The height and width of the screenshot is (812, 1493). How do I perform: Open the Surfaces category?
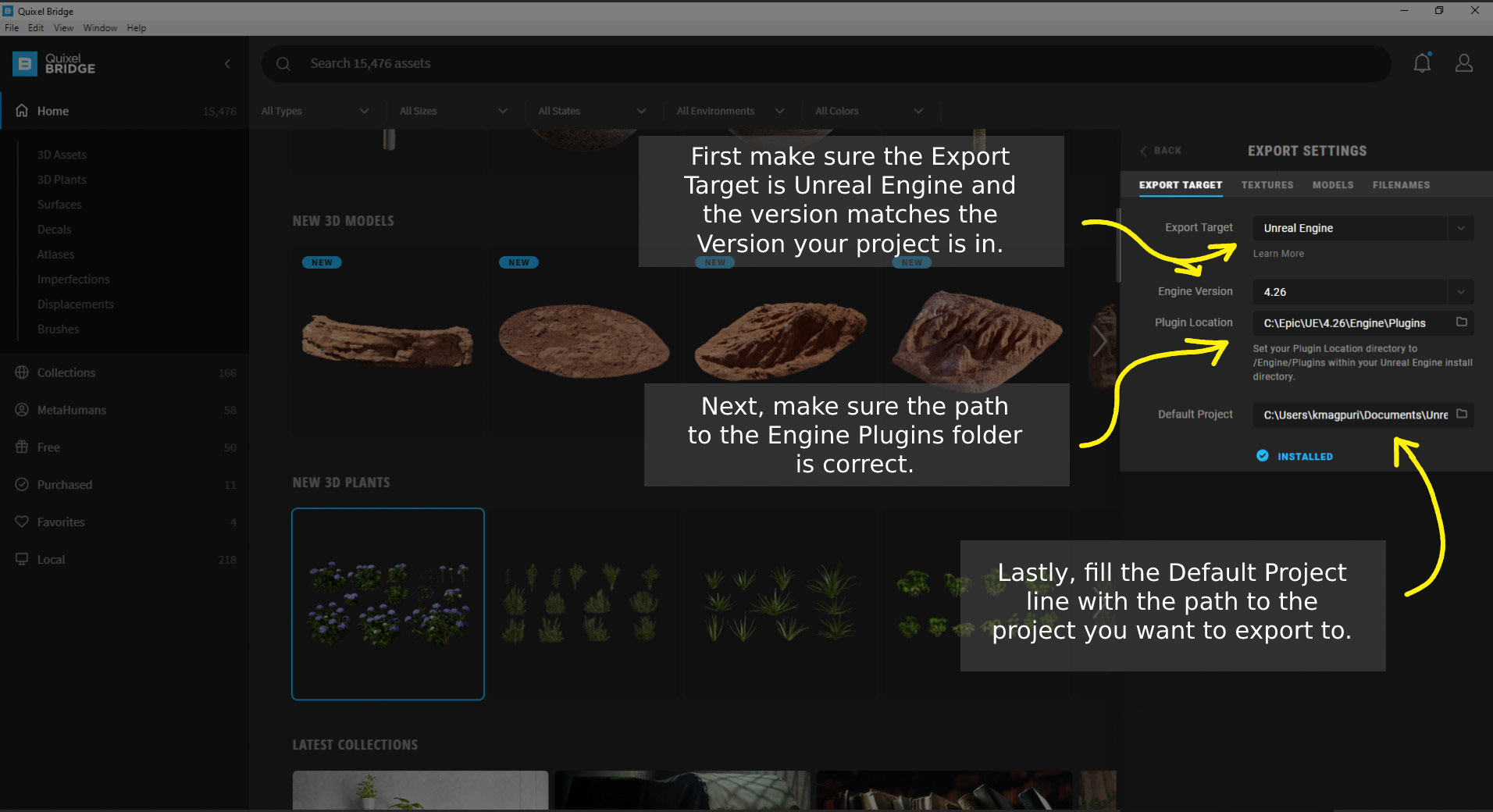59,205
